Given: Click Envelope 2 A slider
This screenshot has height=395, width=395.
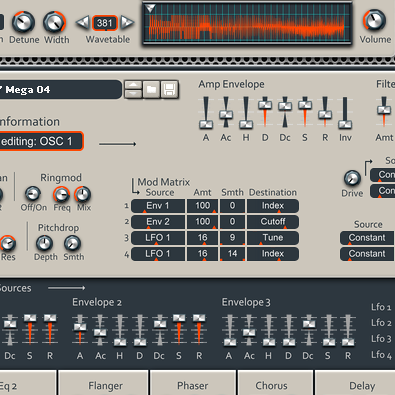Looking at the screenshot, I should tap(80, 330).
